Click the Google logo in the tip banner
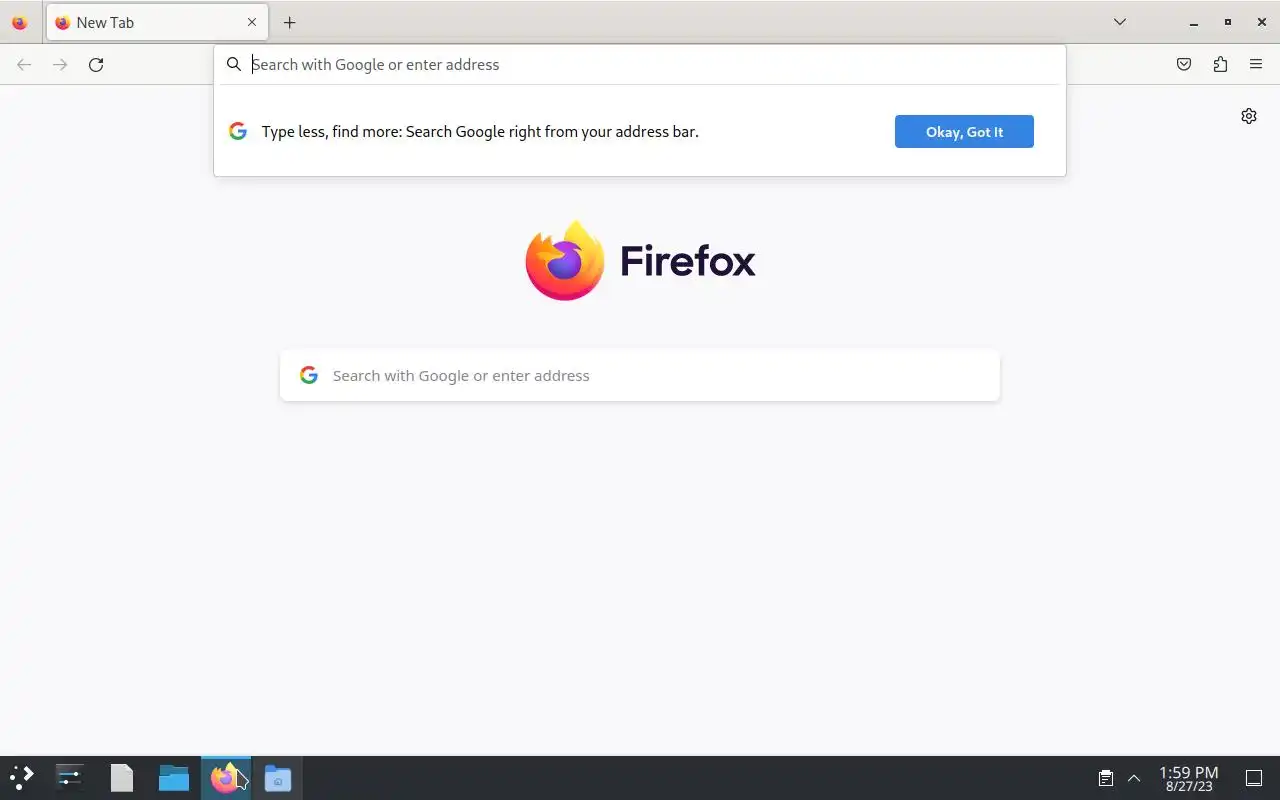The height and width of the screenshot is (800, 1280). point(238,131)
